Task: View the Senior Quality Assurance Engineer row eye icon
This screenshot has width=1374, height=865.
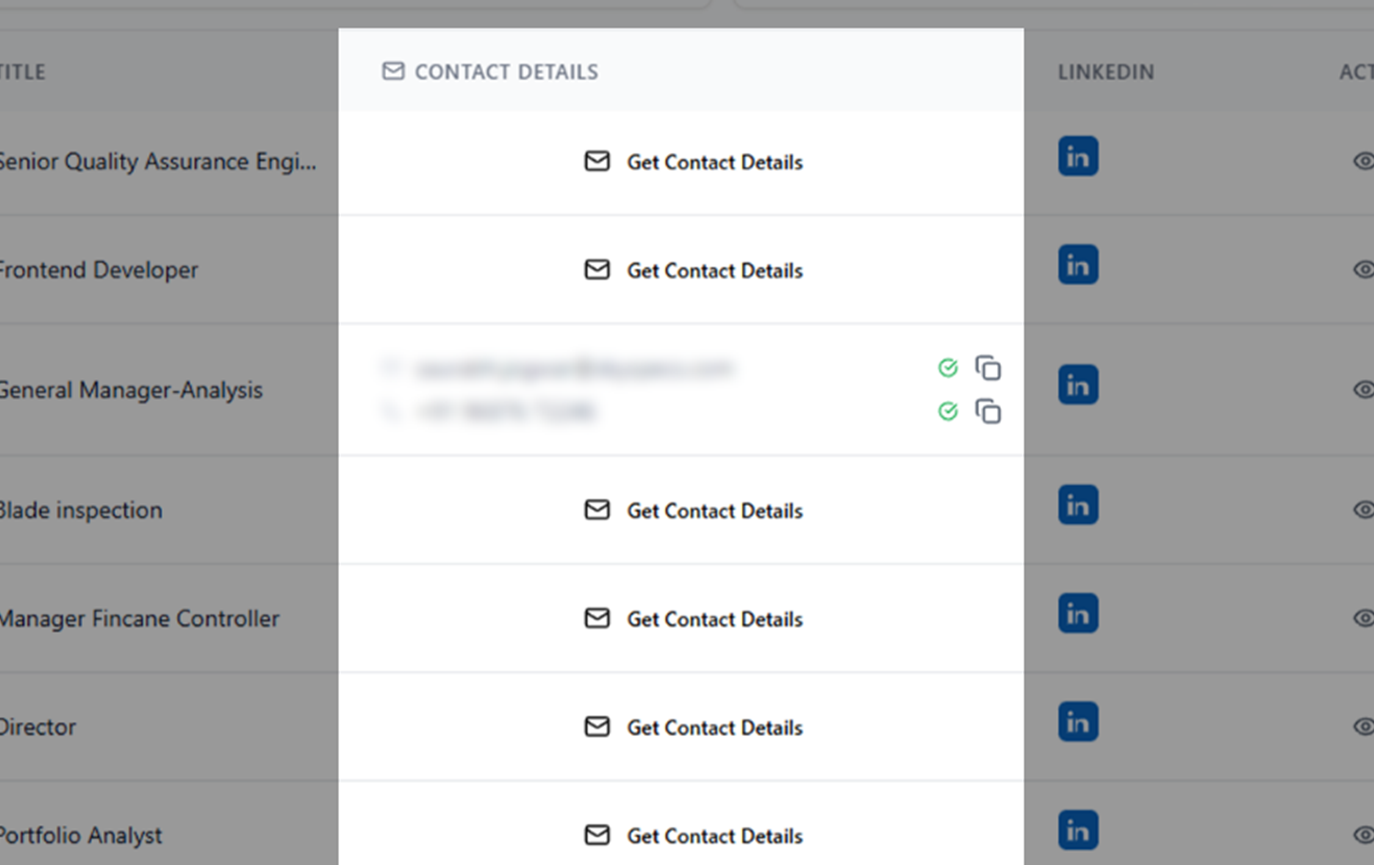Action: coord(1362,161)
